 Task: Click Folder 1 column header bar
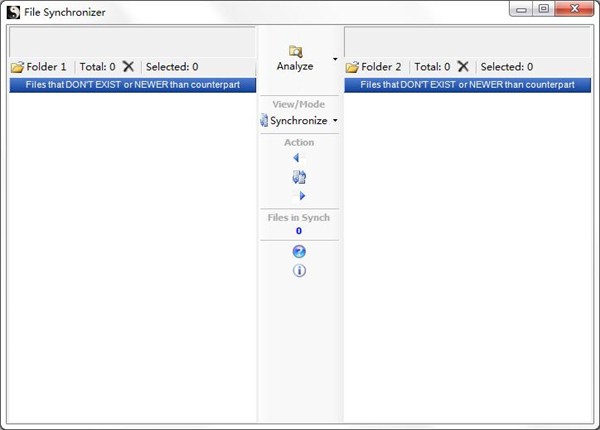click(x=133, y=85)
